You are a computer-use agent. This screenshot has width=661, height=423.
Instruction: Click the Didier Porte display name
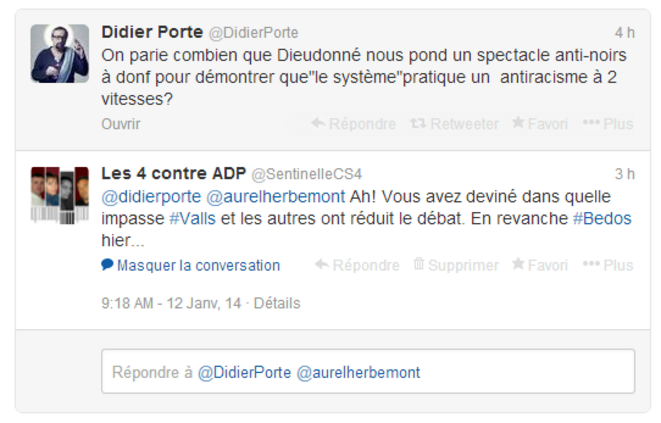point(152,32)
